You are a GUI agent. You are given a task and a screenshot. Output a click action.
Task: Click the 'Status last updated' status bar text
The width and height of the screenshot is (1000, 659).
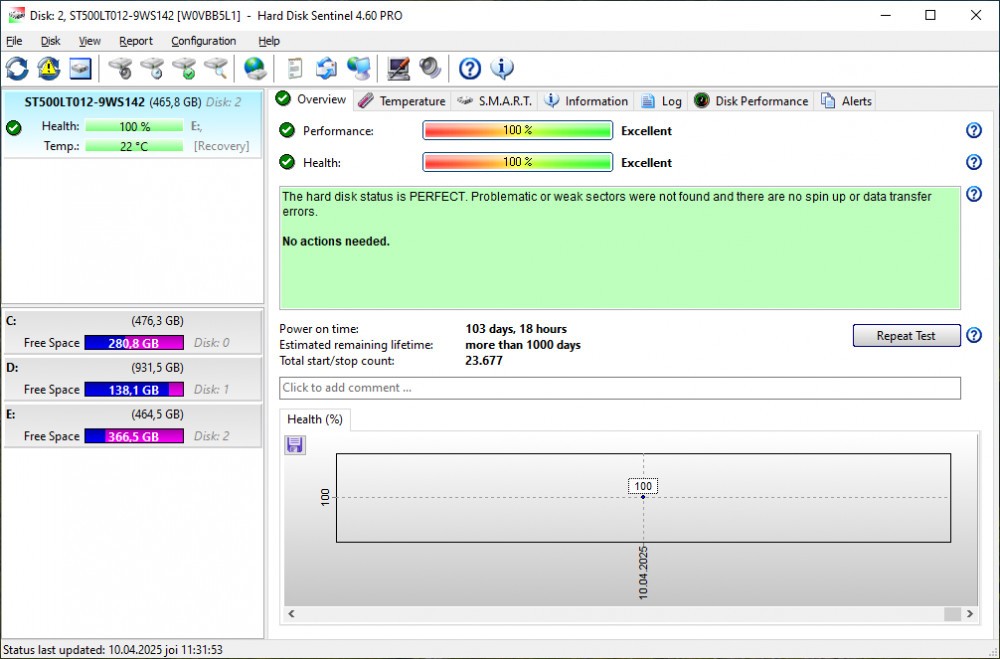point(113,650)
